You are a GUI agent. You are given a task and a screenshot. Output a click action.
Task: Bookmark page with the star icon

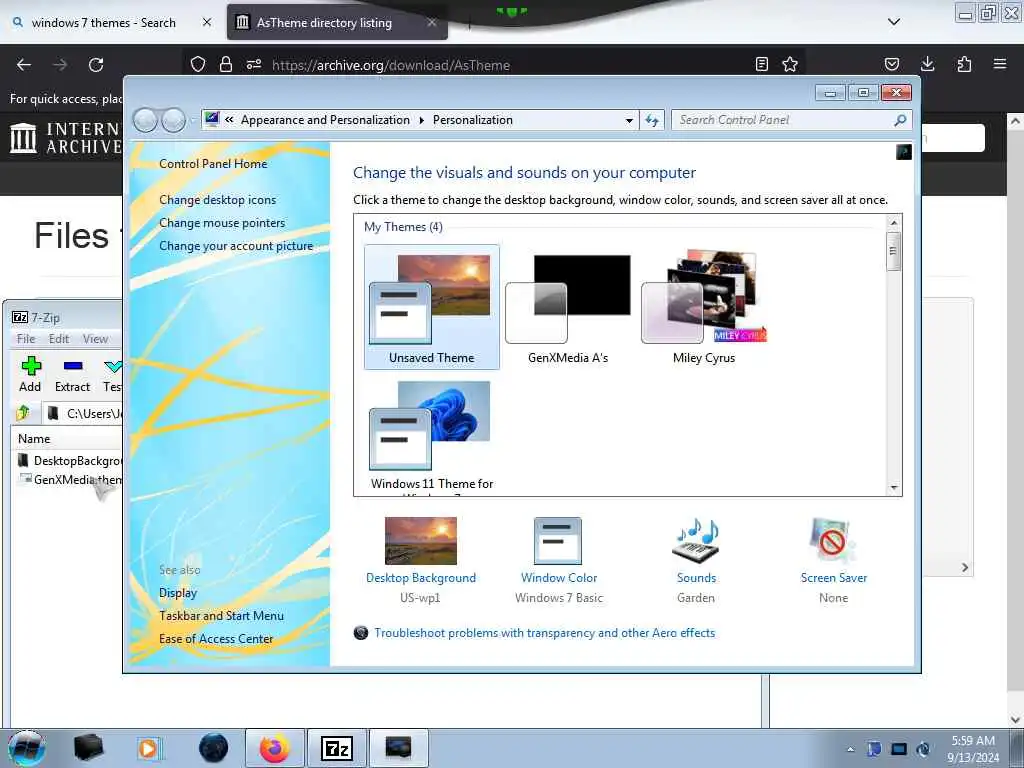click(790, 64)
